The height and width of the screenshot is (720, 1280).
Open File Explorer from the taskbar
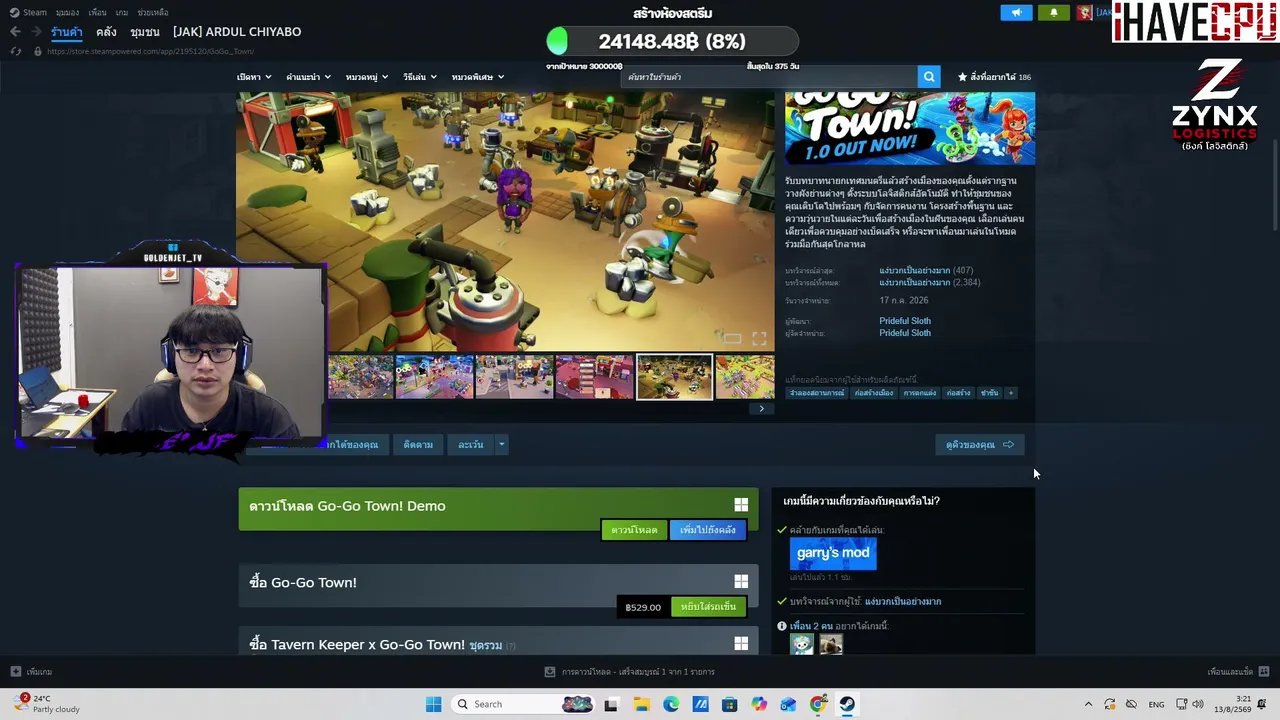[x=641, y=704]
